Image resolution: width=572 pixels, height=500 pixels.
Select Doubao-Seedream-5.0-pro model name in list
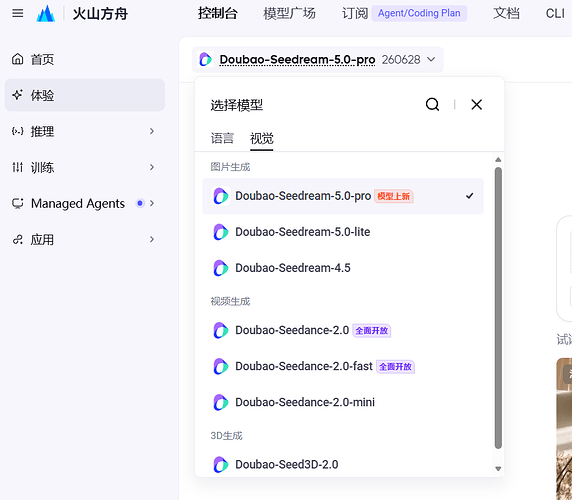(x=303, y=196)
